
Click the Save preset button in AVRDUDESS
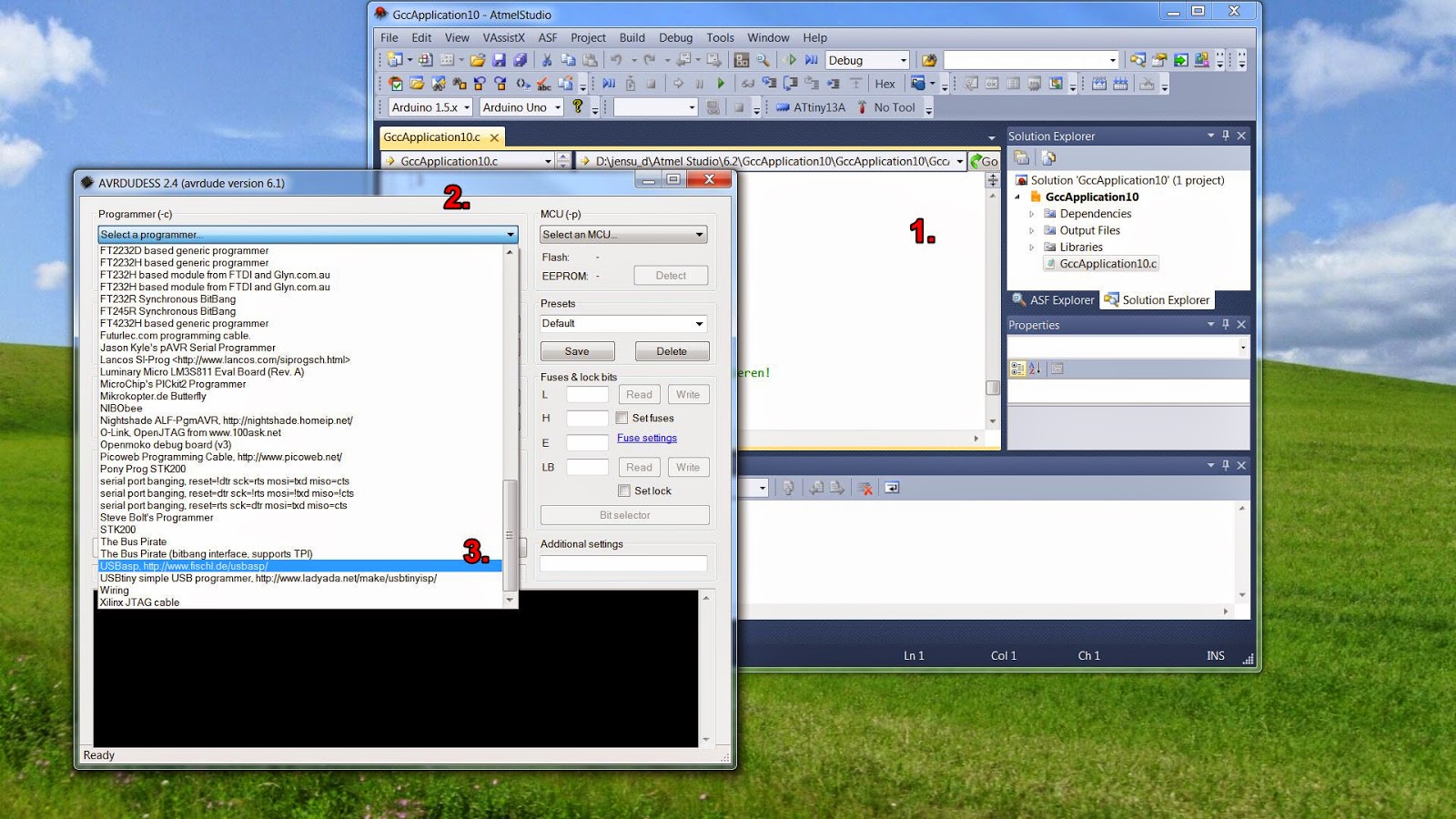(577, 351)
